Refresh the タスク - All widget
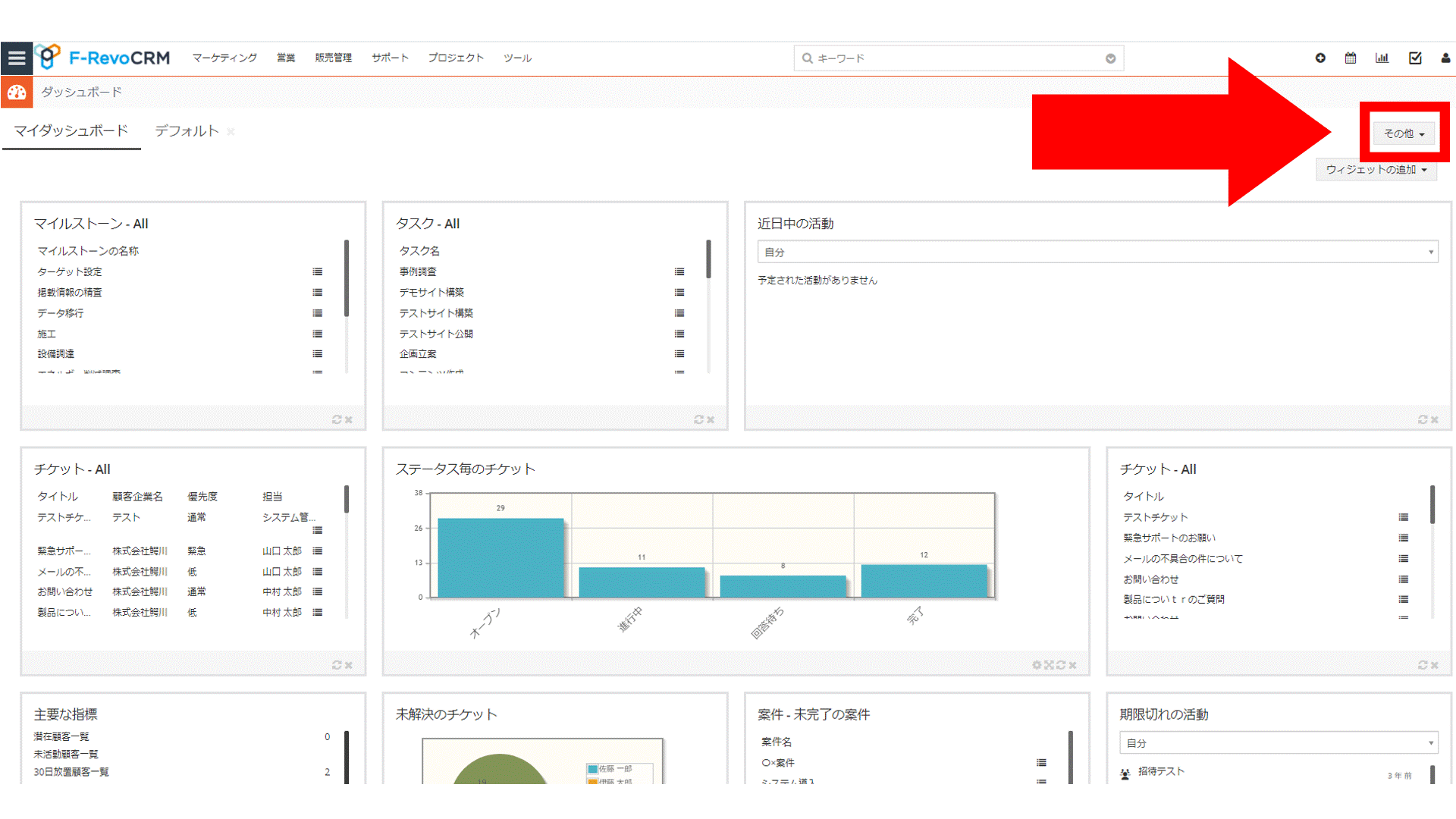The height and width of the screenshot is (819, 1456). coord(699,419)
